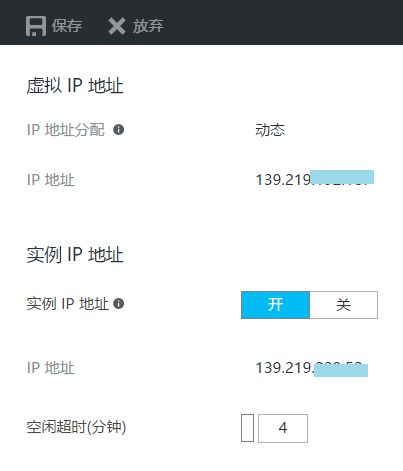Click info icon beside 实例 IP 地址
This screenshot has height=471, width=403.
[x=119, y=303]
